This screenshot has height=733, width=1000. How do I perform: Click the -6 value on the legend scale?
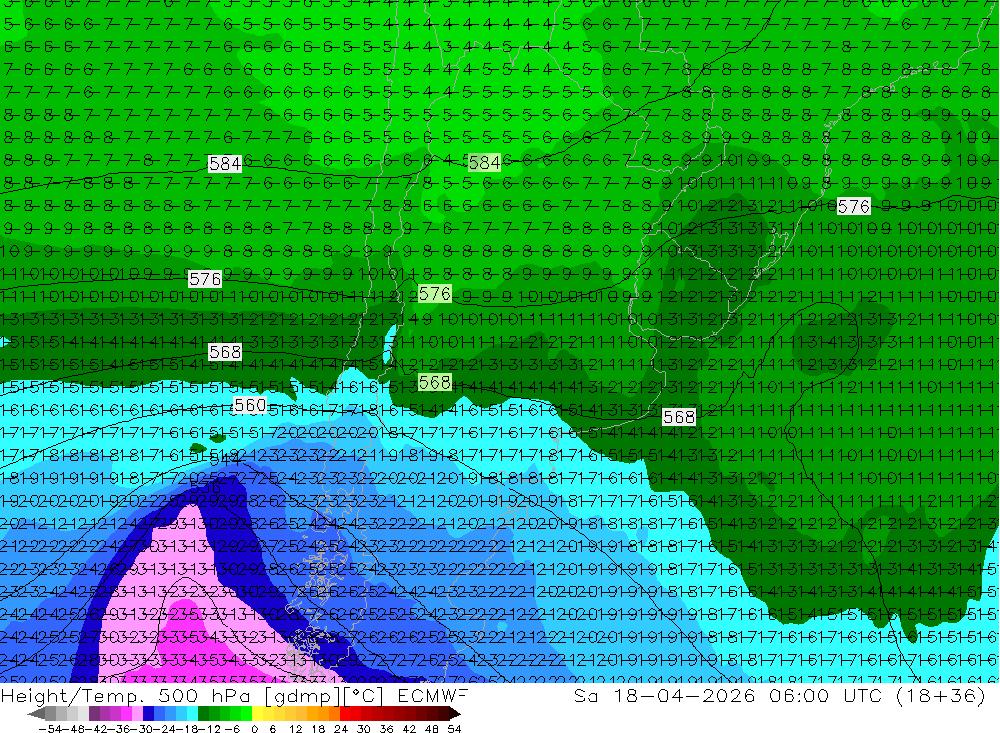click(x=232, y=729)
